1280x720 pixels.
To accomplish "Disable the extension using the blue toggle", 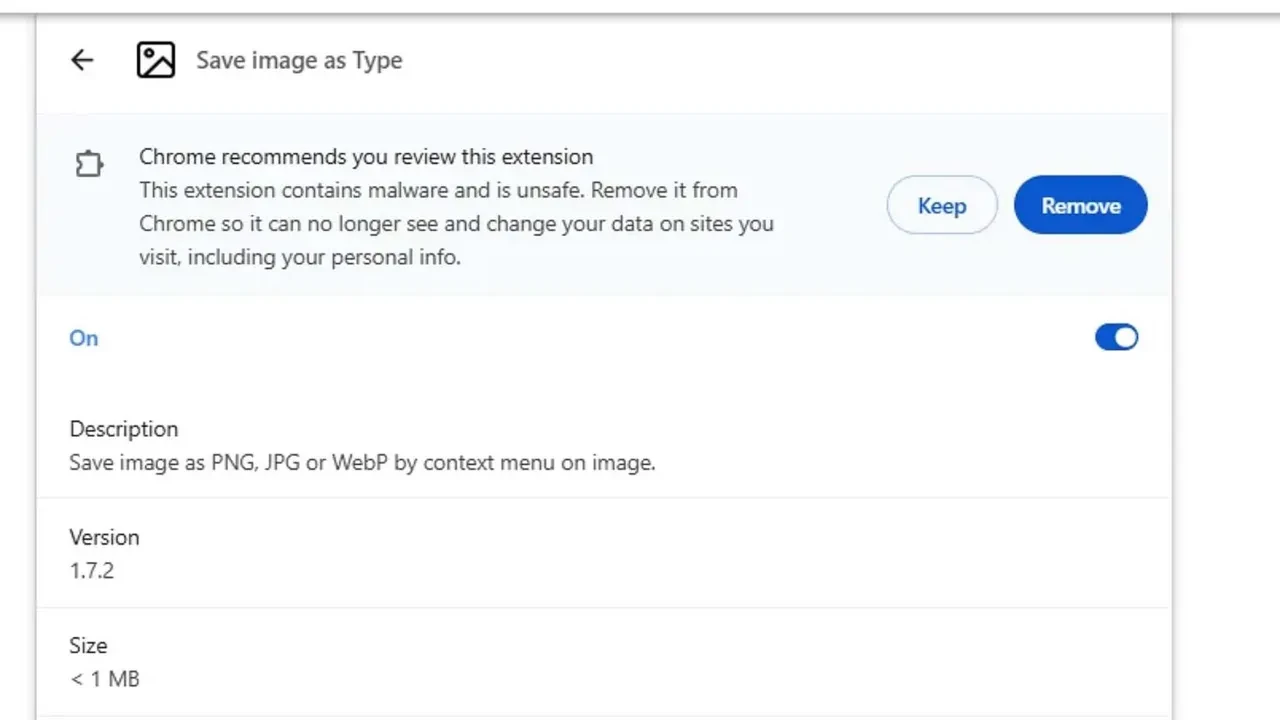I will tap(1116, 337).
